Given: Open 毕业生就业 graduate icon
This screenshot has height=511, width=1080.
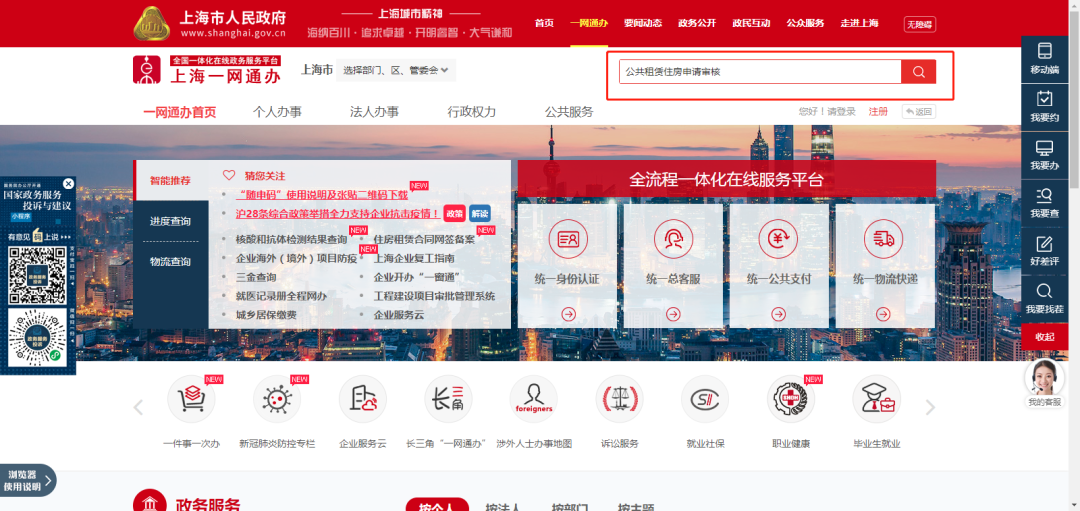Looking at the screenshot, I should (x=876, y=399).
